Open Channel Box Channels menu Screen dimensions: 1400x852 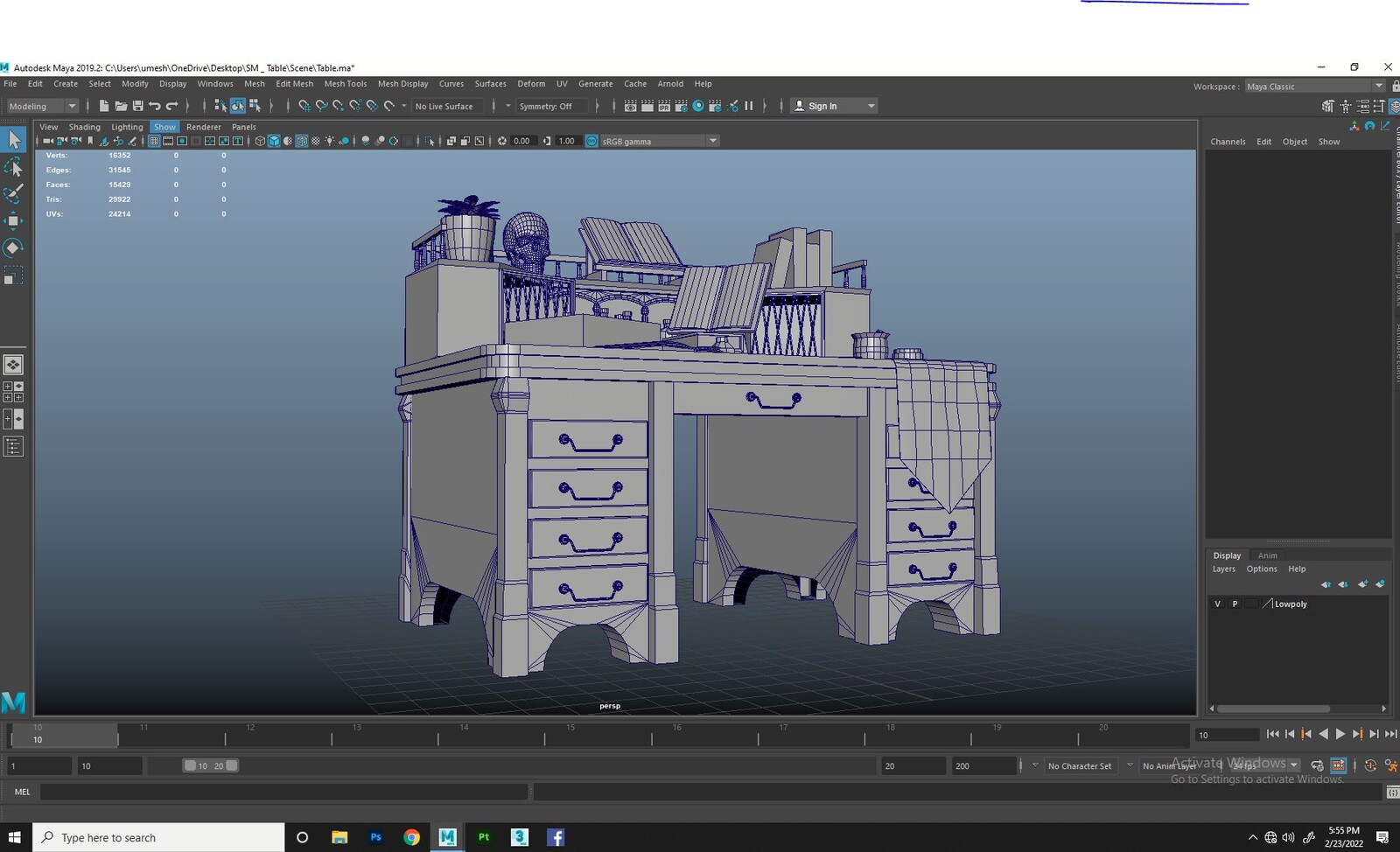pos(1228,142)
